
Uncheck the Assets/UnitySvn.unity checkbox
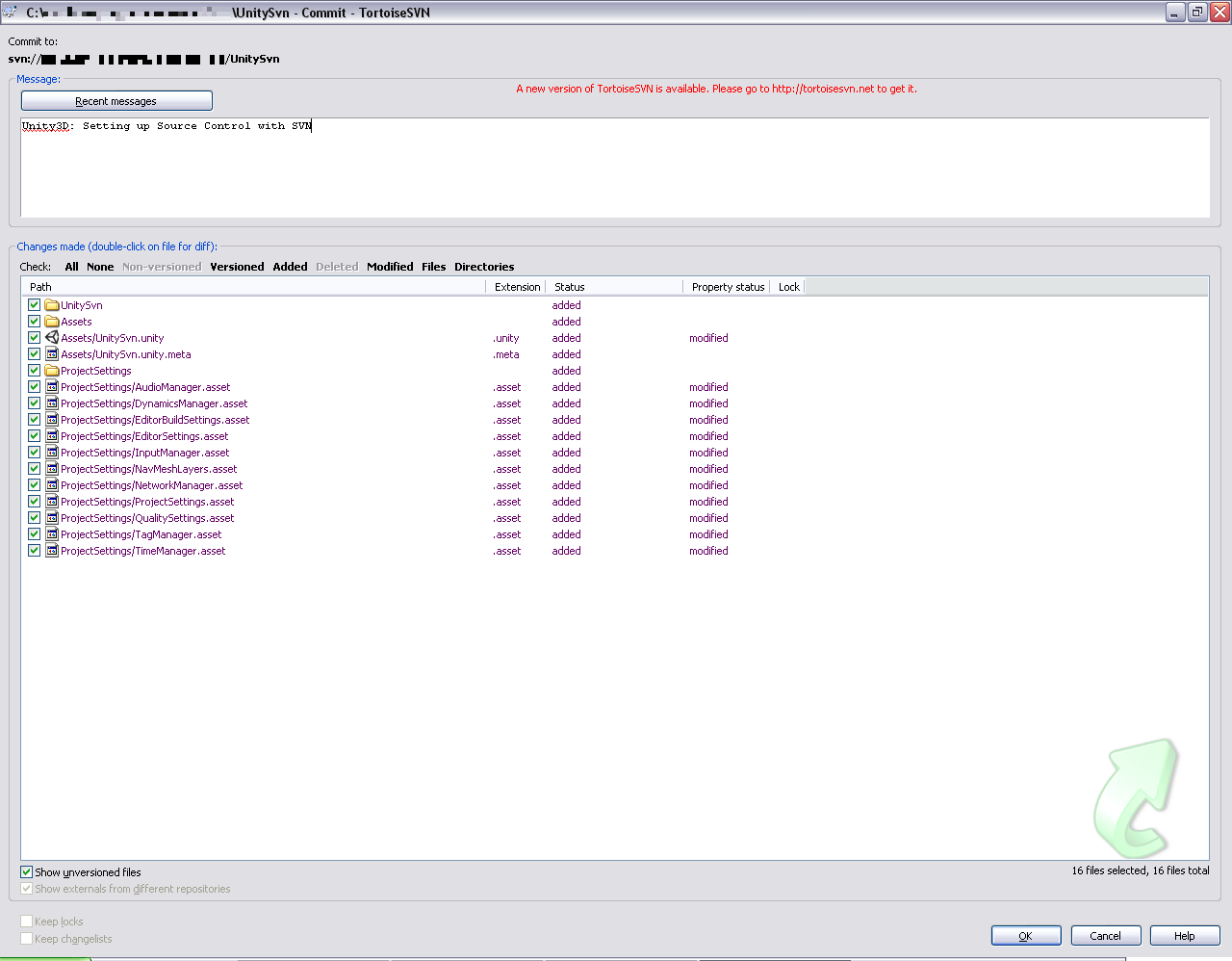pos(34,337)
